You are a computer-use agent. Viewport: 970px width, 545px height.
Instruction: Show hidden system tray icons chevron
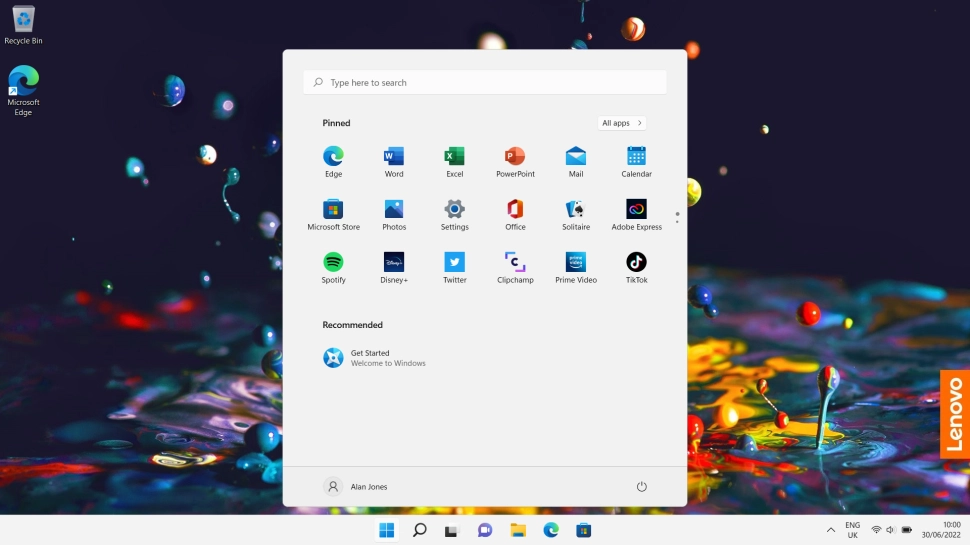click(830, 530)
